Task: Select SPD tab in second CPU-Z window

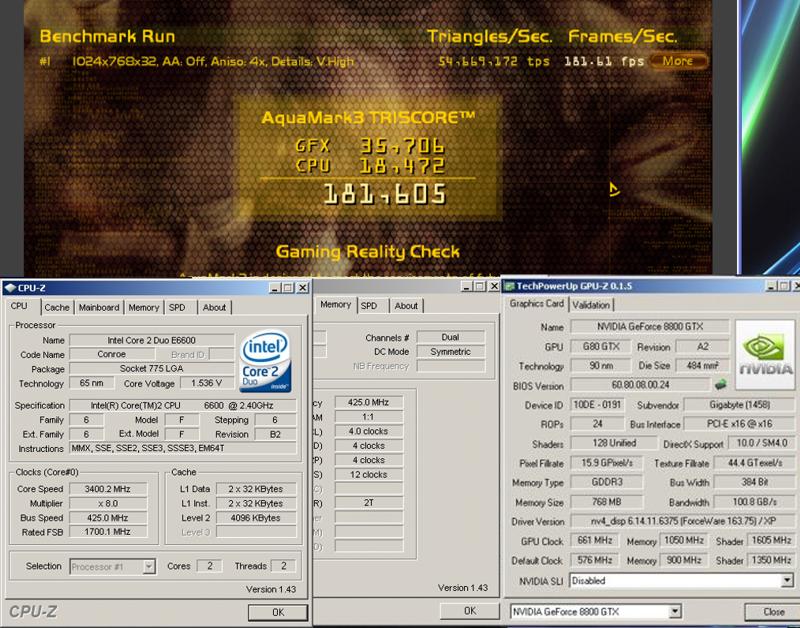Action: (369, 306)
